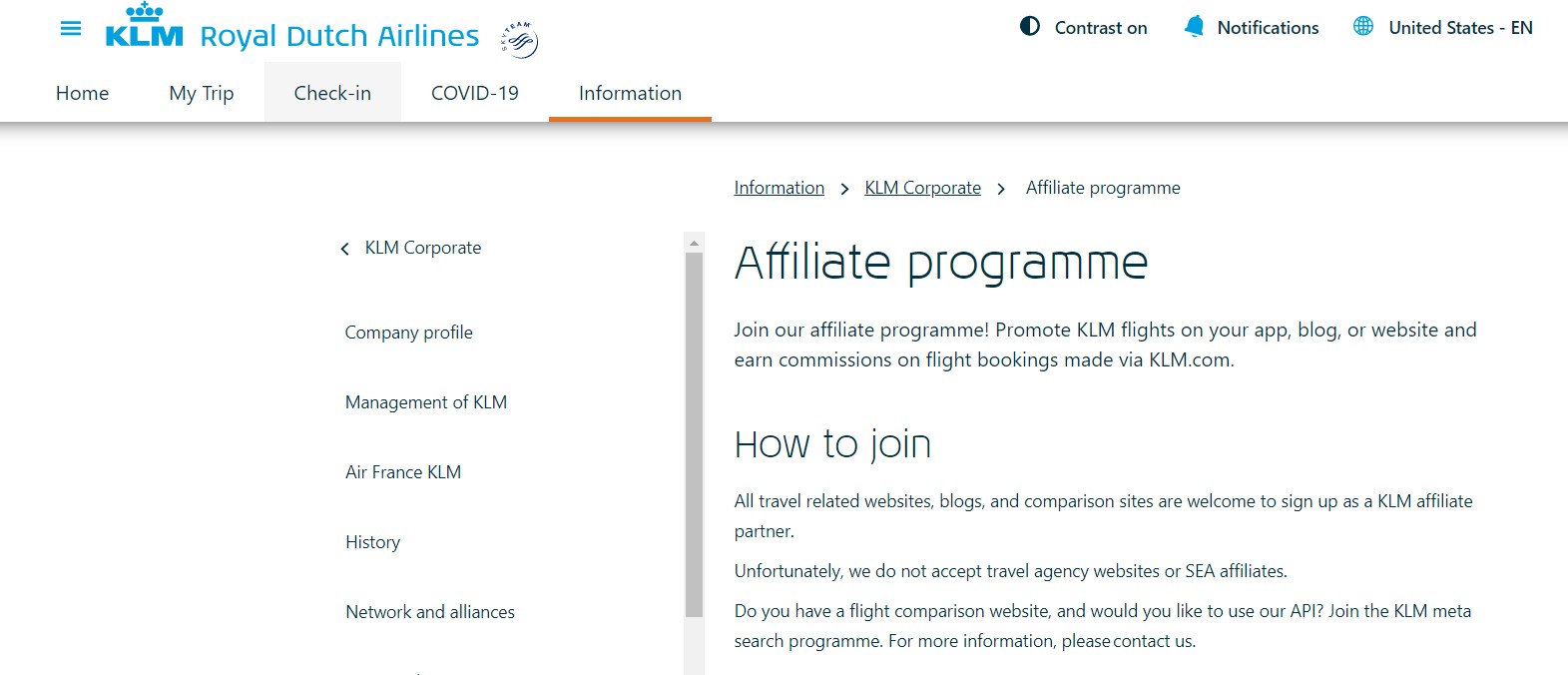Open the Information breadcrumb link
Screen dimensions: 1568x675
tap(779, 187)
